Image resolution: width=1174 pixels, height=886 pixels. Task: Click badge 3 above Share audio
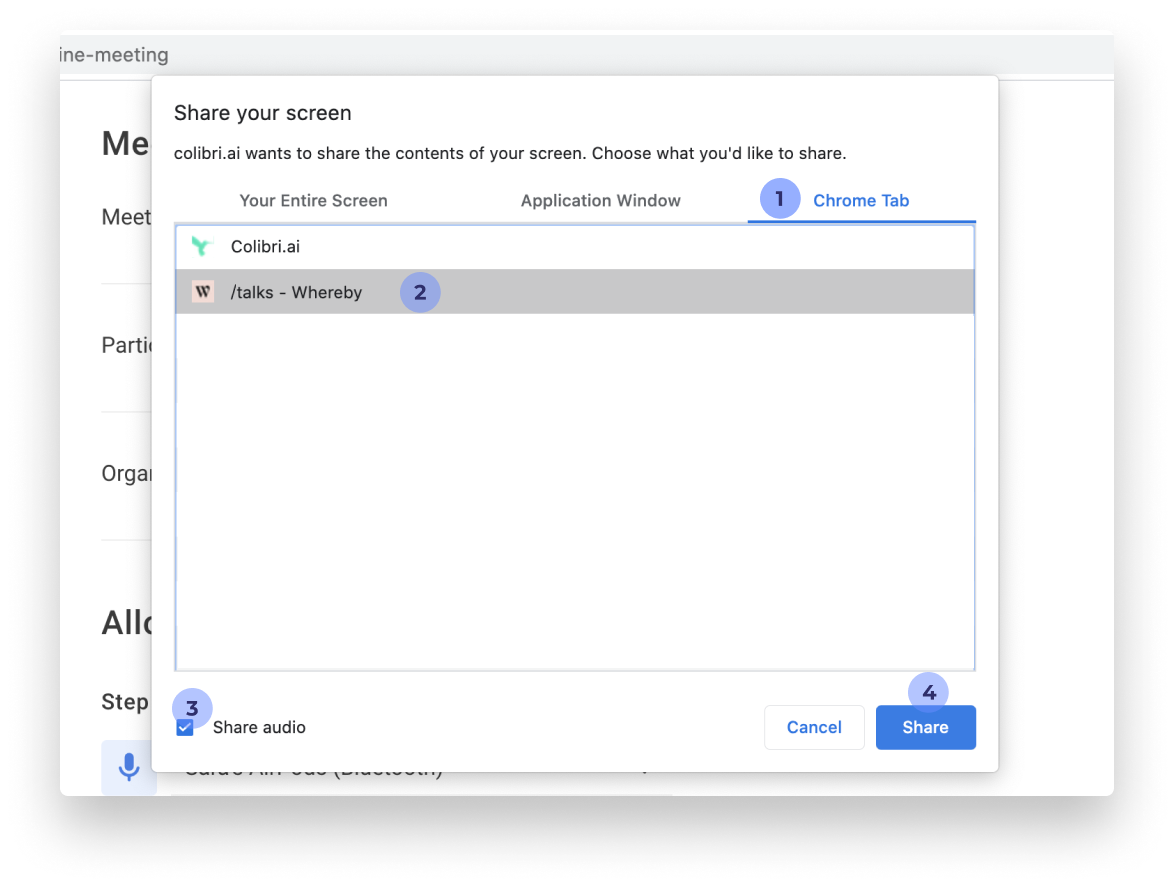(193, 707)
